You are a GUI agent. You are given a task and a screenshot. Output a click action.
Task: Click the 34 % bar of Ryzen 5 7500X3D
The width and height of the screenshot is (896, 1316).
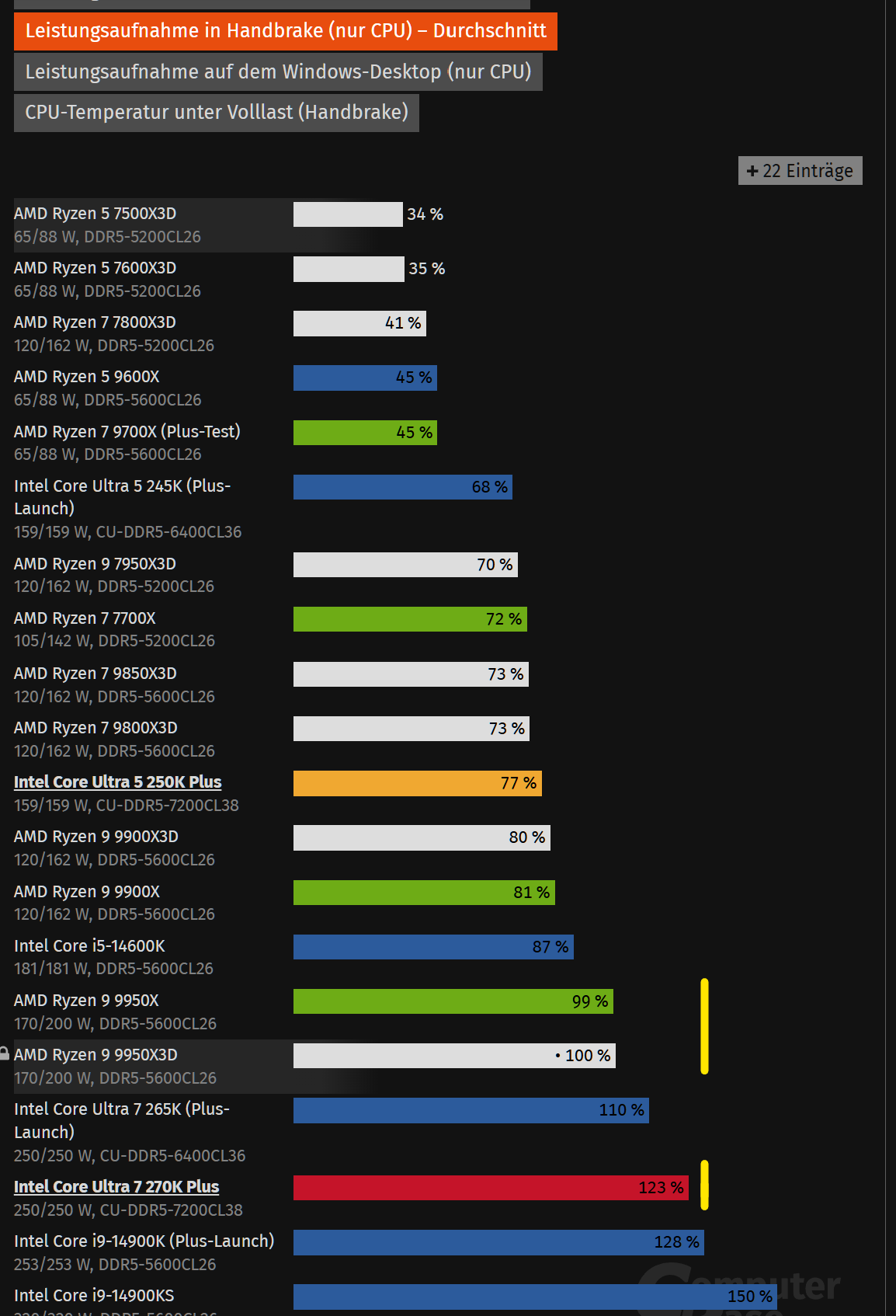348,214
